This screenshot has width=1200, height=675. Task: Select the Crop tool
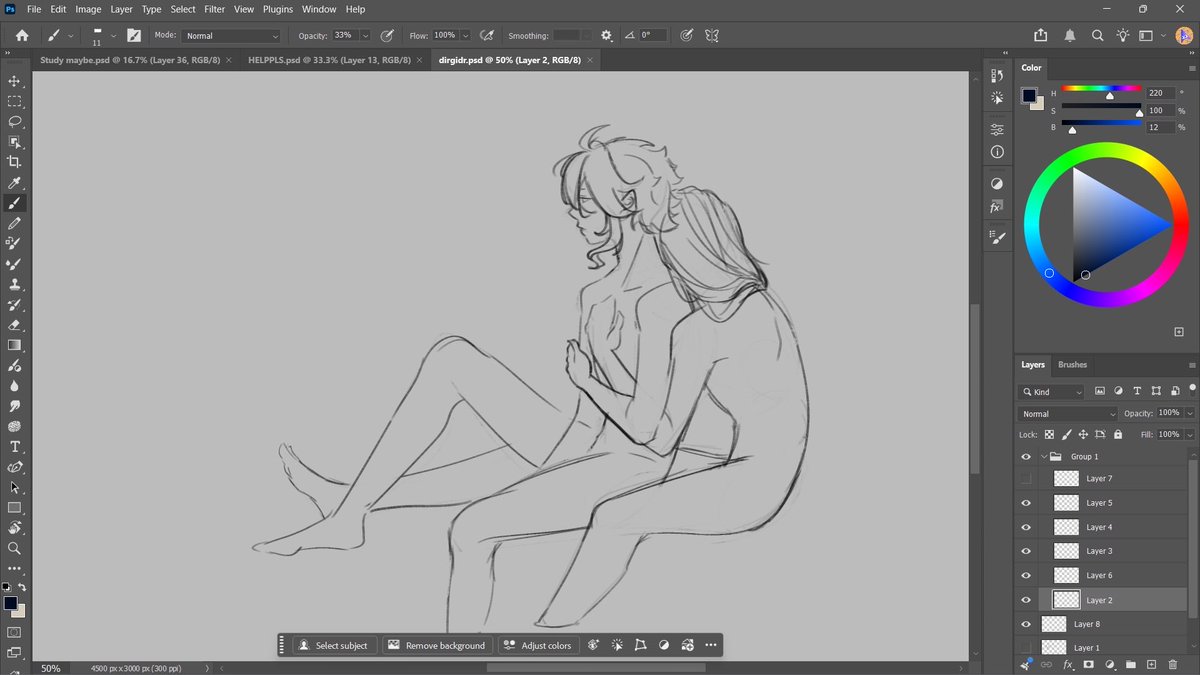click(14, 162)
